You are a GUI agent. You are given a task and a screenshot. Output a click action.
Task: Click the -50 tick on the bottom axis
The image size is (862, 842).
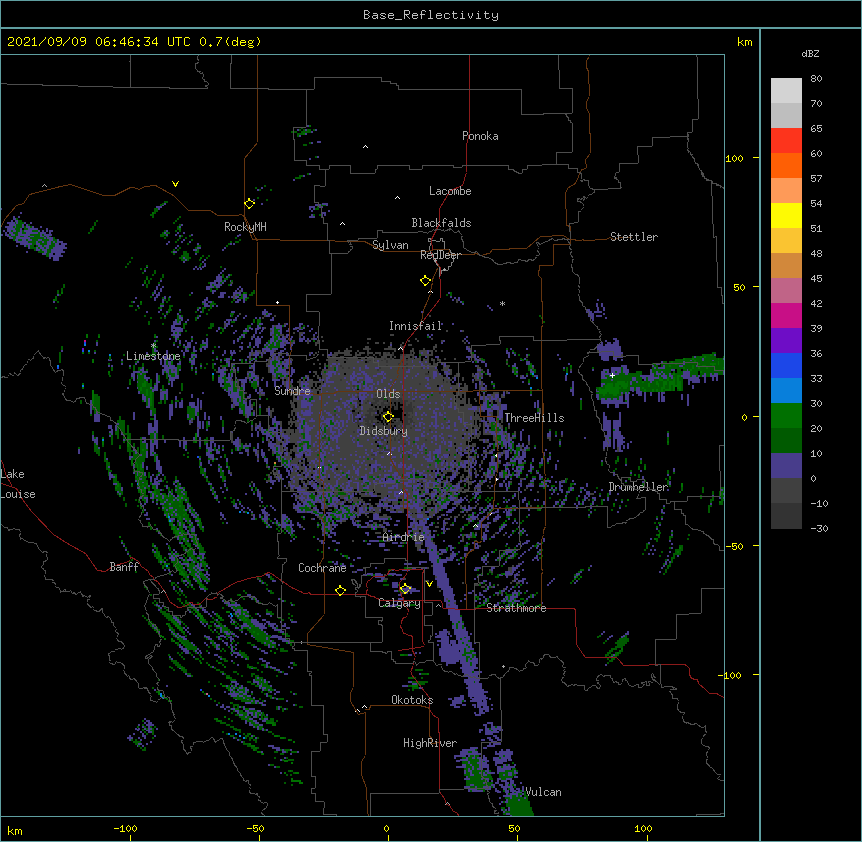pos(255,828)
